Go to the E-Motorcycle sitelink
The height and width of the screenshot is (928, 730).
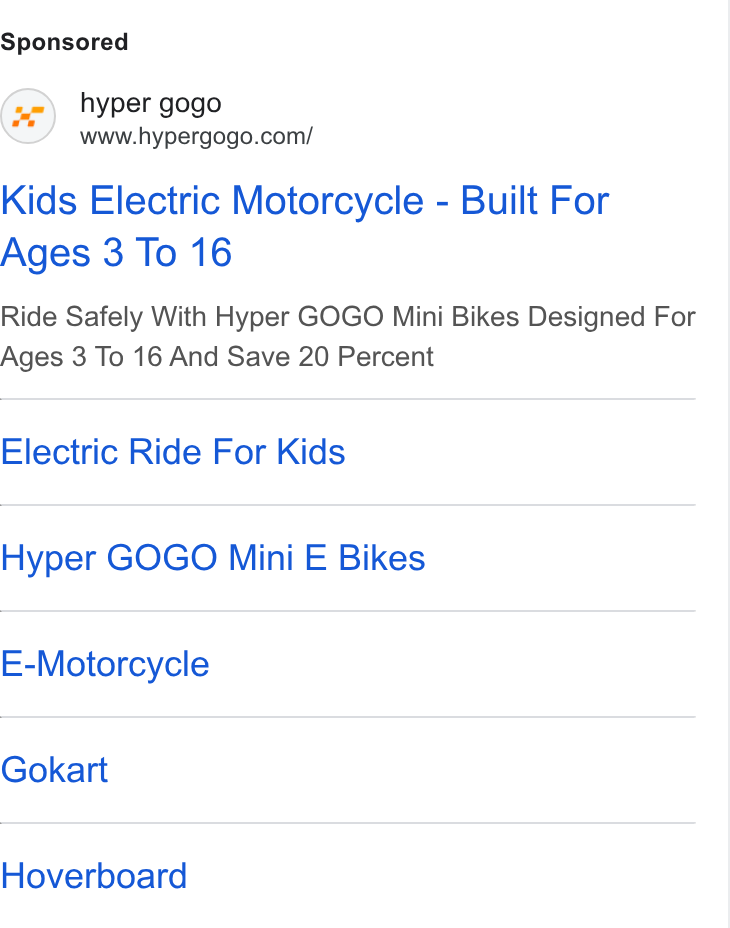click(105, 664)
